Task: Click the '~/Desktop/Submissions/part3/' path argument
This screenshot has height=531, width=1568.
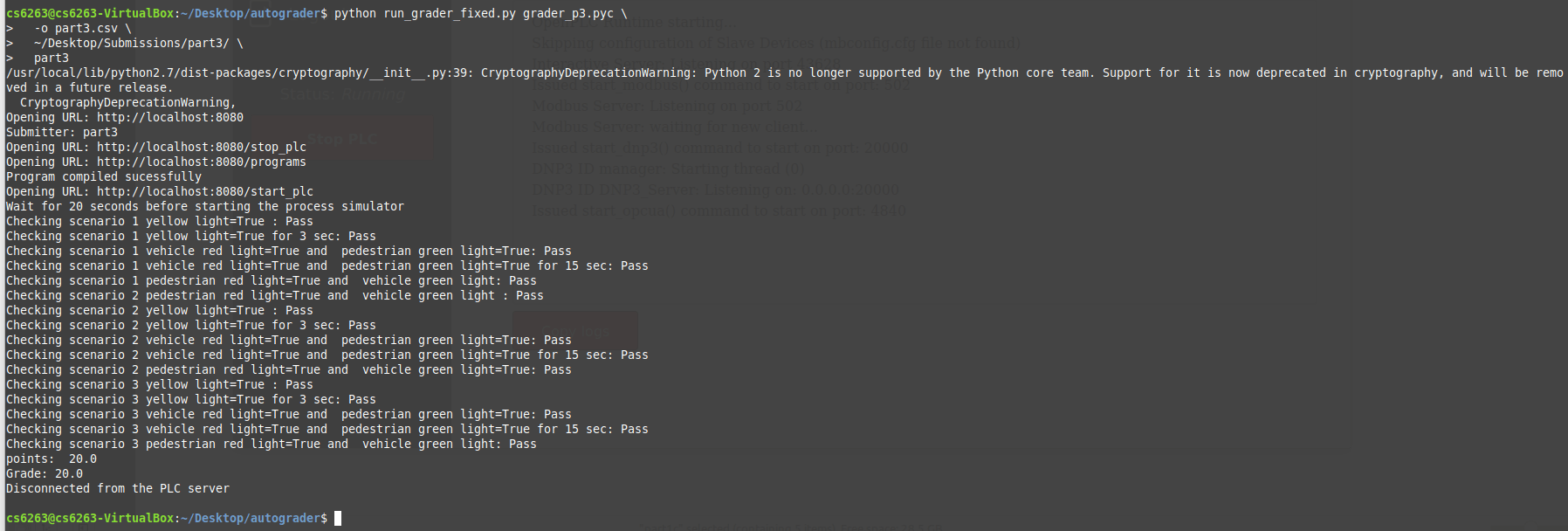Action: (x=132, y=43)
